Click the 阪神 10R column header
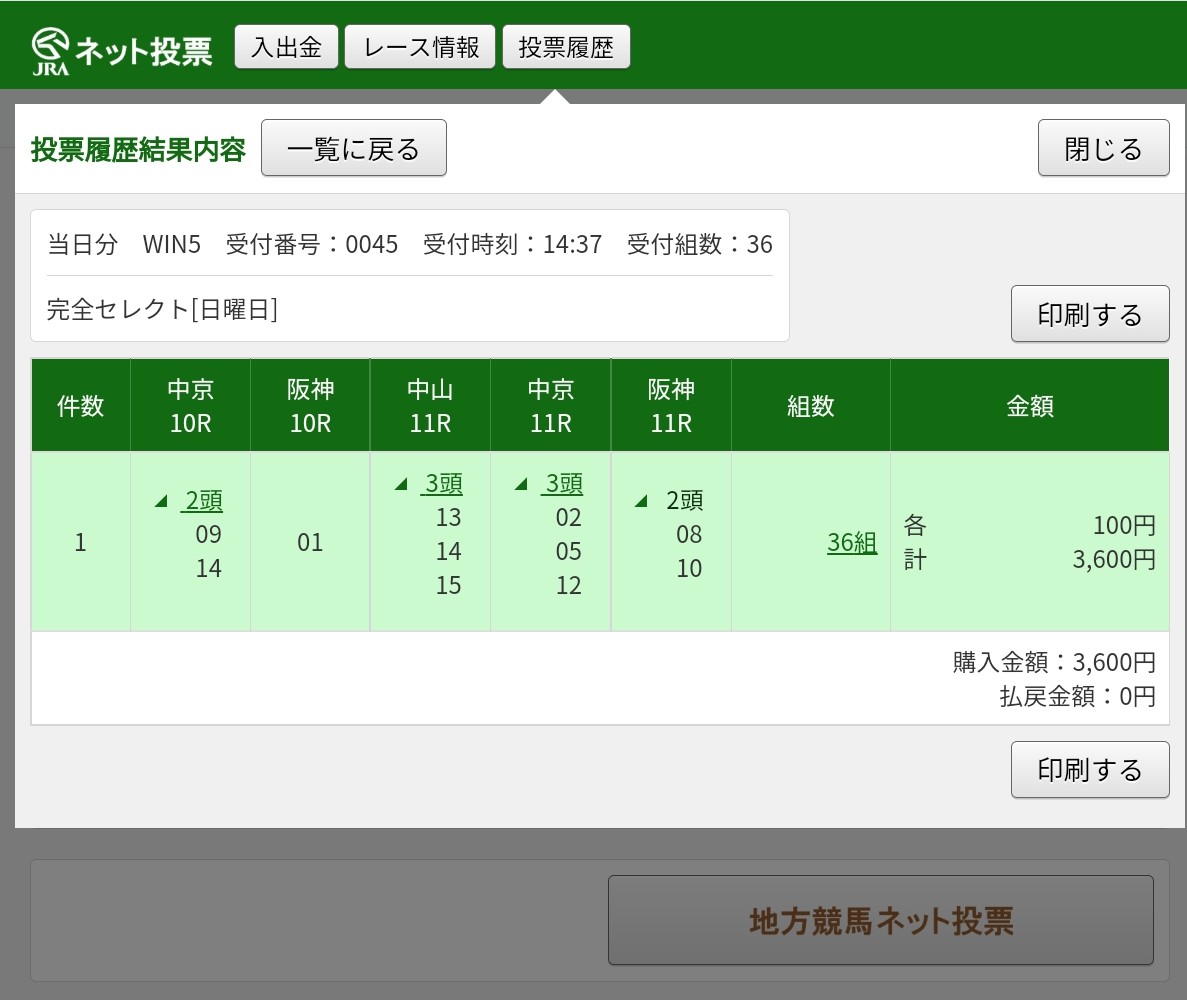 (310, 406)
